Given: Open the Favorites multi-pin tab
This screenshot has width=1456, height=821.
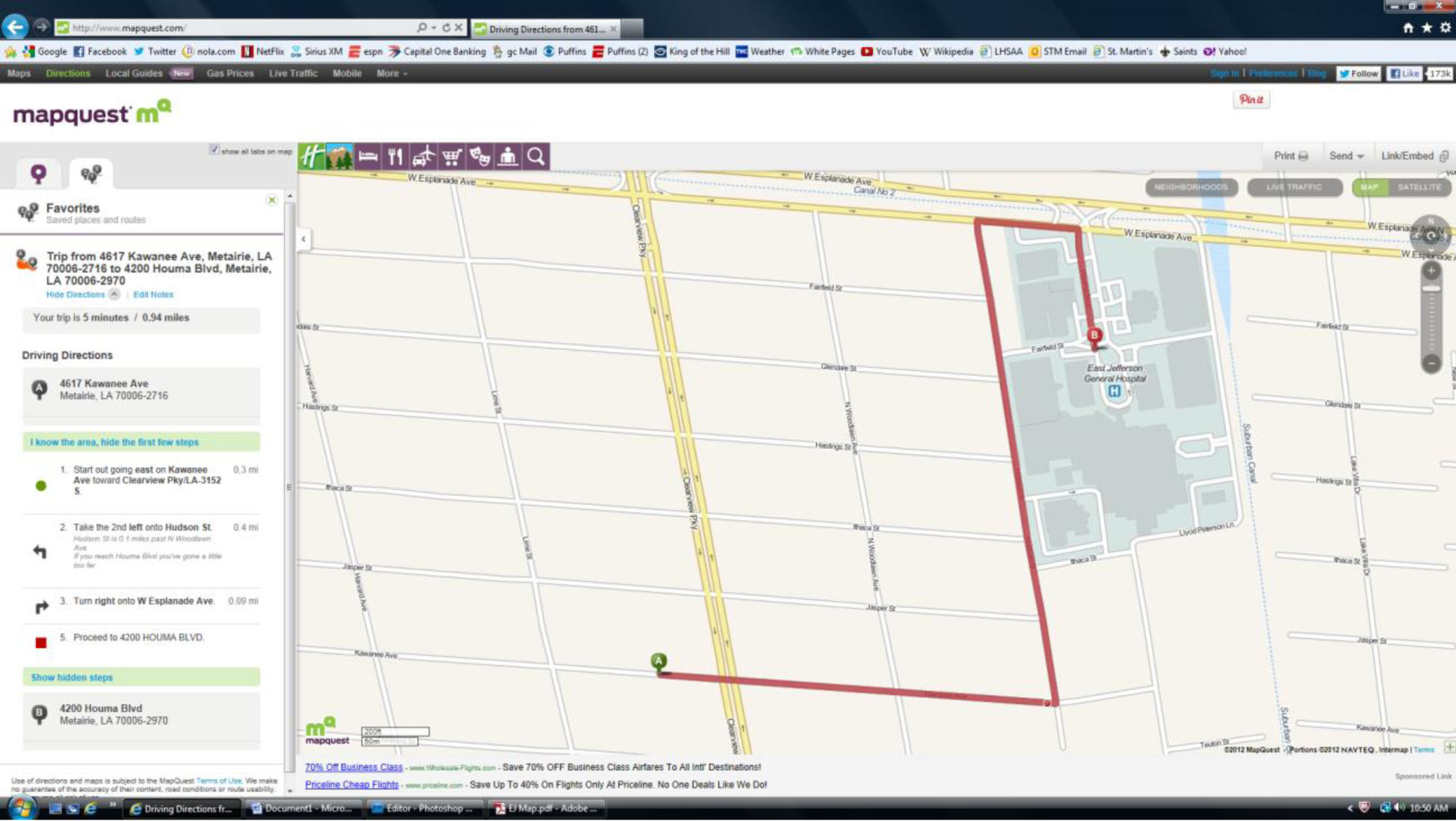Looking at the screenshot, I should coord(90,173).
